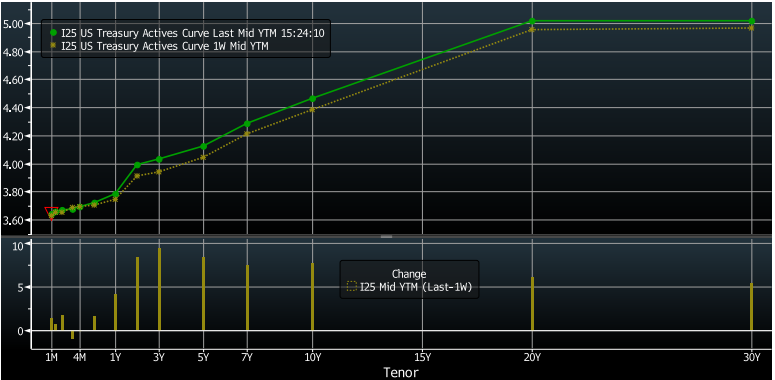Click the 5 label on change axis

coord(20,287)
